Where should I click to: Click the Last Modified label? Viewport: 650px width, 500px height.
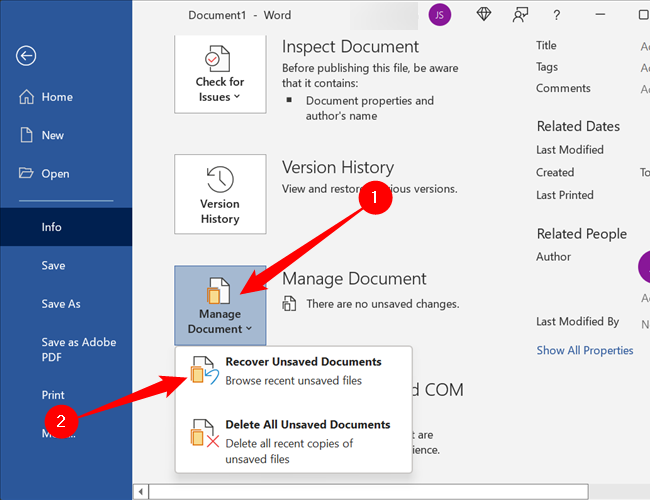(x=570, y=150)
